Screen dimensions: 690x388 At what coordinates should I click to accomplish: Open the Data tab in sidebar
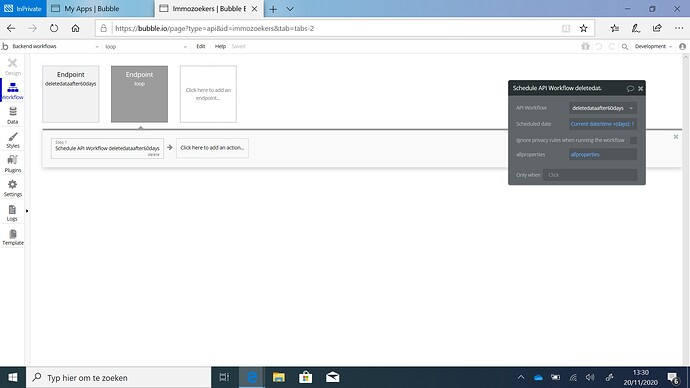click(13, 115)
